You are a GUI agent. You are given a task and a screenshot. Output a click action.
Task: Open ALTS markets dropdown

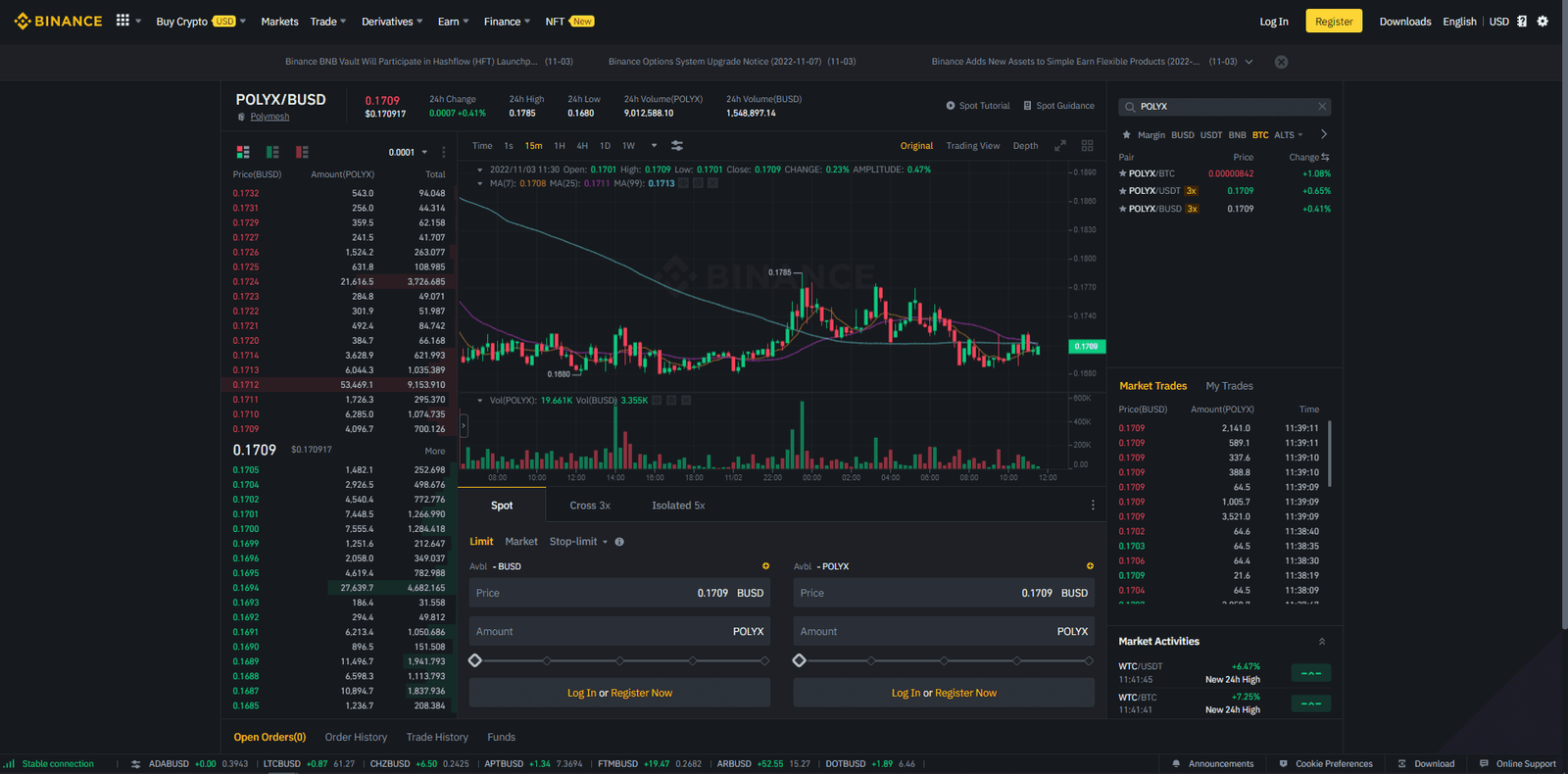pyautogui.click(x=1289, y=135)
